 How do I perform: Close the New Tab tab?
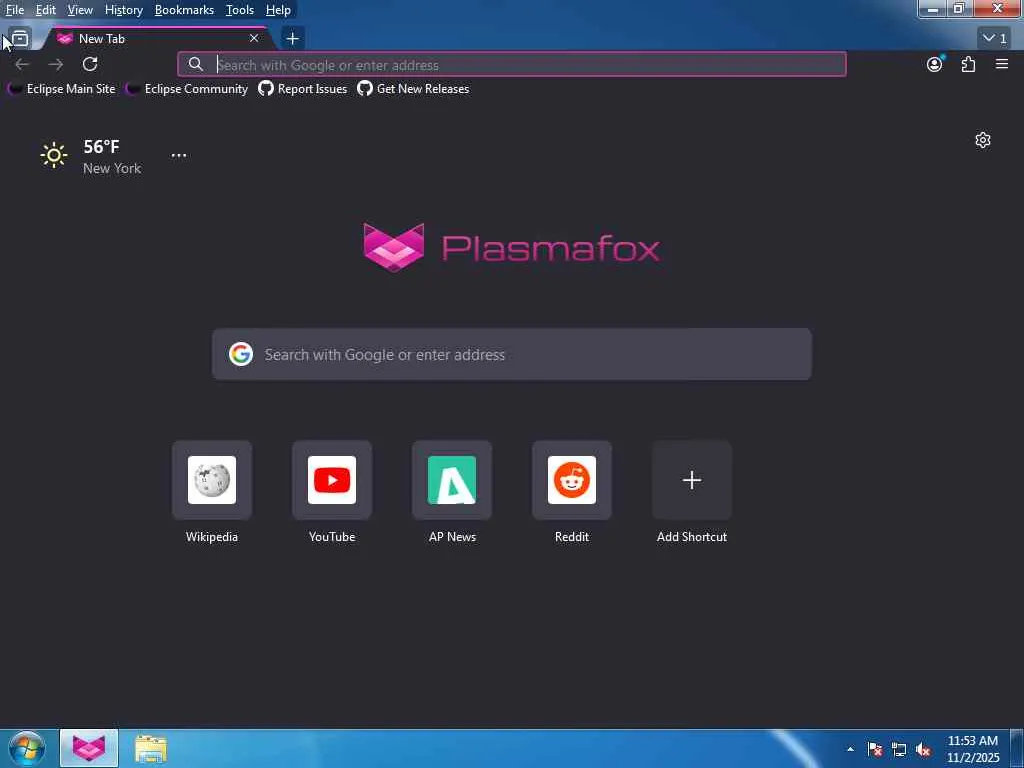[x=254, y=39]
